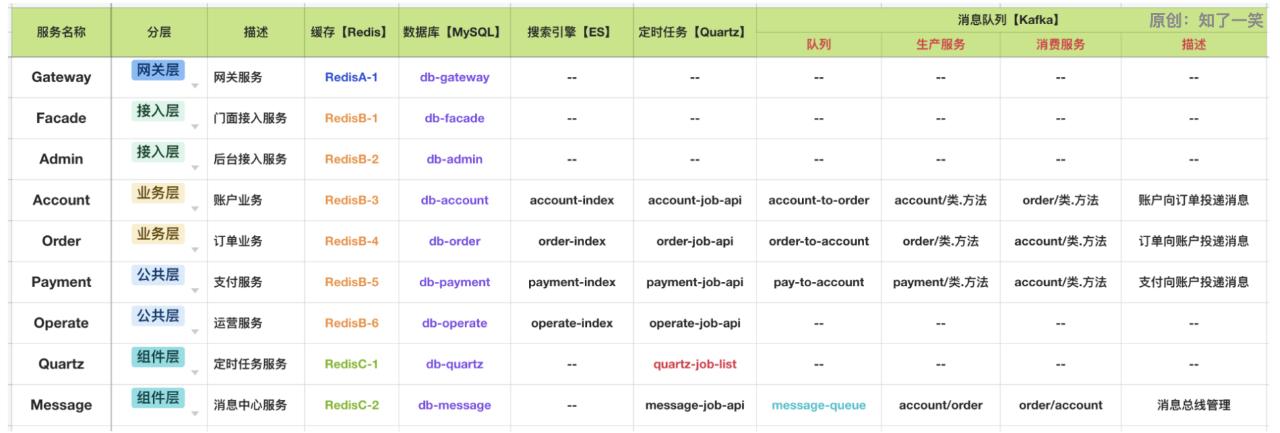The height and width of the screenshot is (433, 1280).
Task: Click the payment-job-api cell
Action: point(693,282)
